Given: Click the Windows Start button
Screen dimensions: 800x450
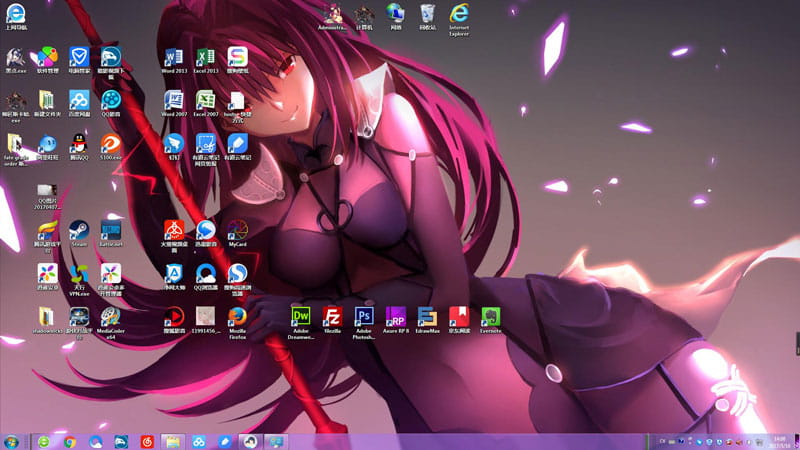Looking at the screenshot, I should click(12, 441).
